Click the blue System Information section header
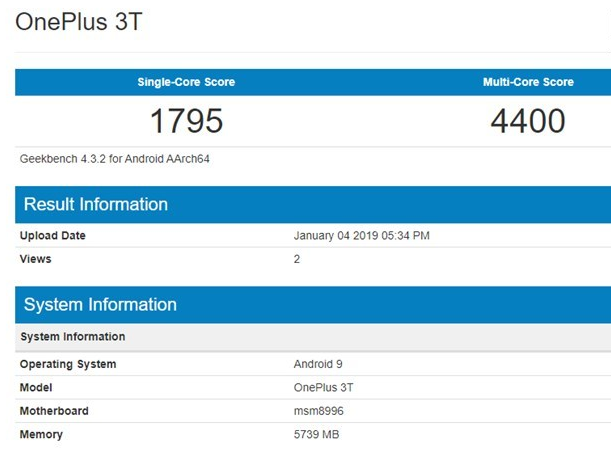 click(313, 305)
